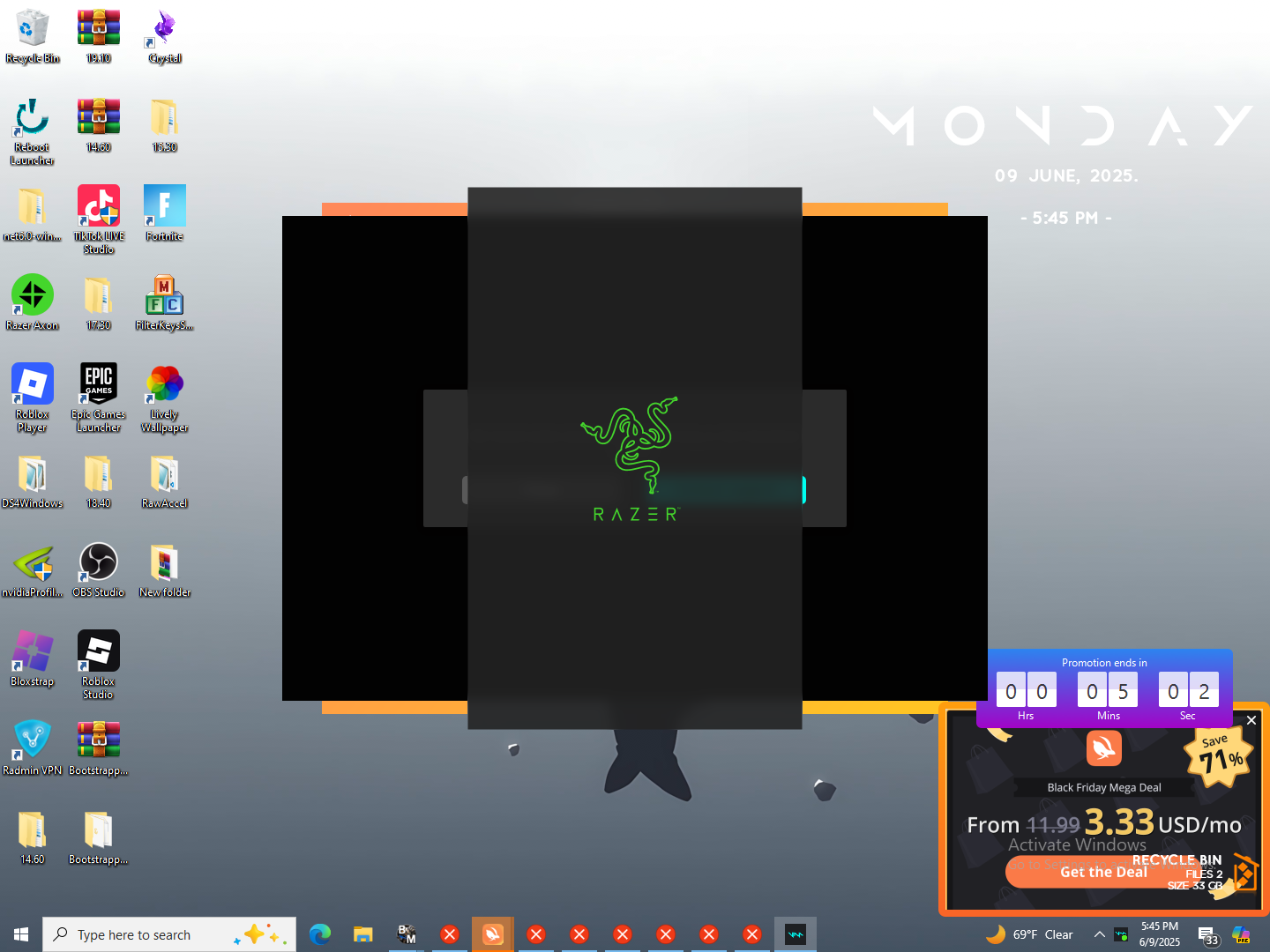Open Radmin VPN shortcut
Image resolution: width=1270 pixels, height=952 pixels.
[x=33, y=748]
